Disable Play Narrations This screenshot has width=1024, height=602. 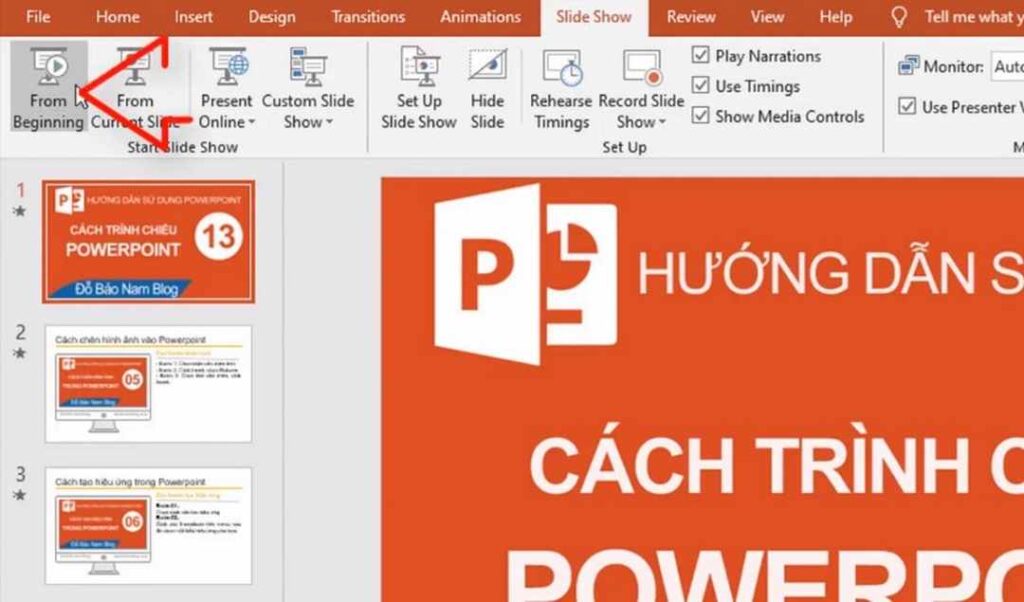click(700, 55)
